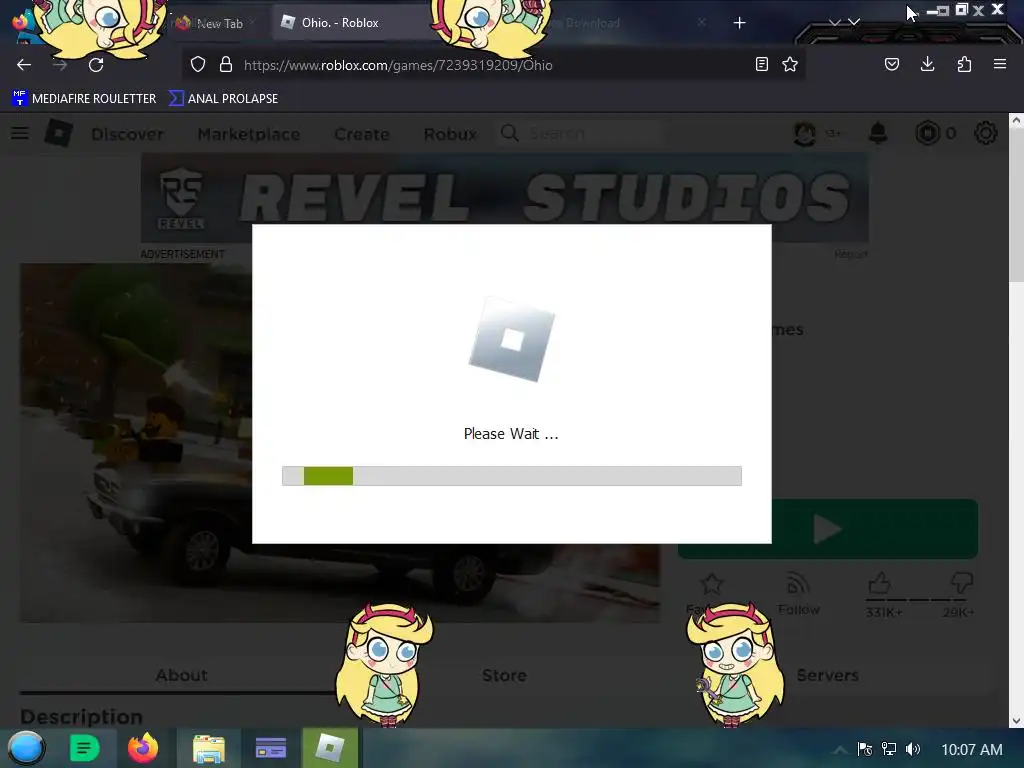
Task: Click the Report link under advertisement
Action: 850,254
